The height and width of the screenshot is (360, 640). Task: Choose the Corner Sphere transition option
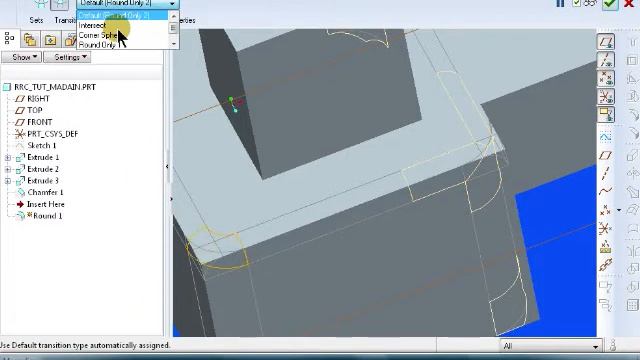coord(122,35)
